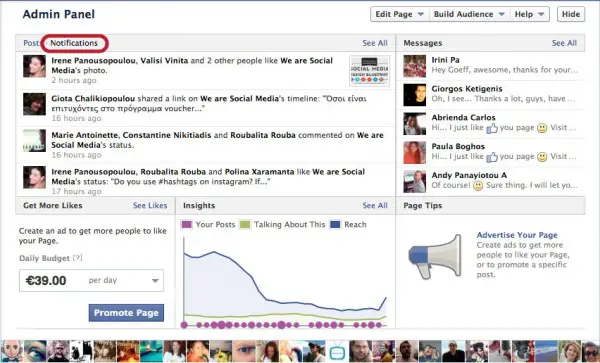Open Constantine Nikitiadis name link
The image size is (600, 363).
[167, 135]
